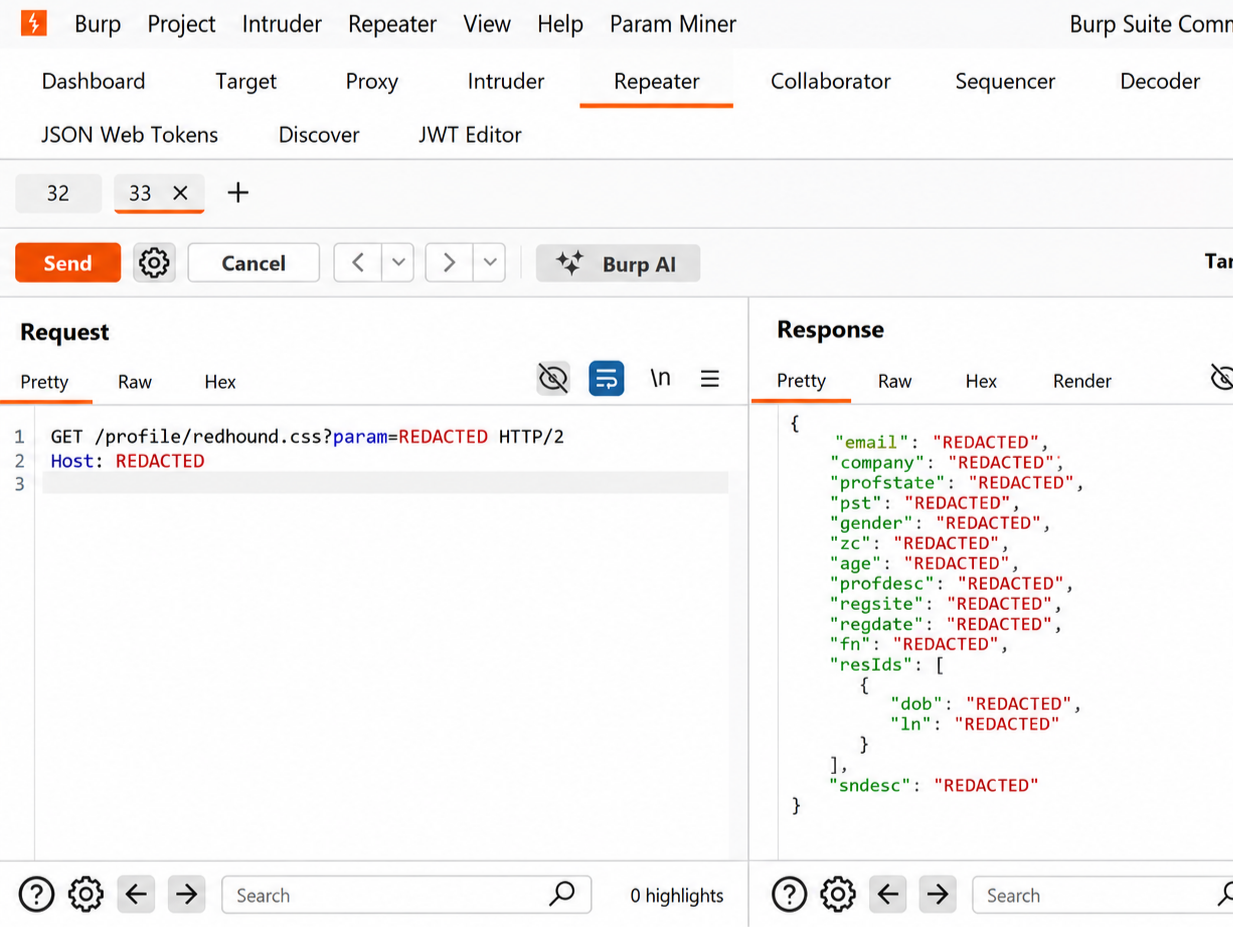Open help icon below Response panel
This screenshot has height=927, width=1233.
789,894
